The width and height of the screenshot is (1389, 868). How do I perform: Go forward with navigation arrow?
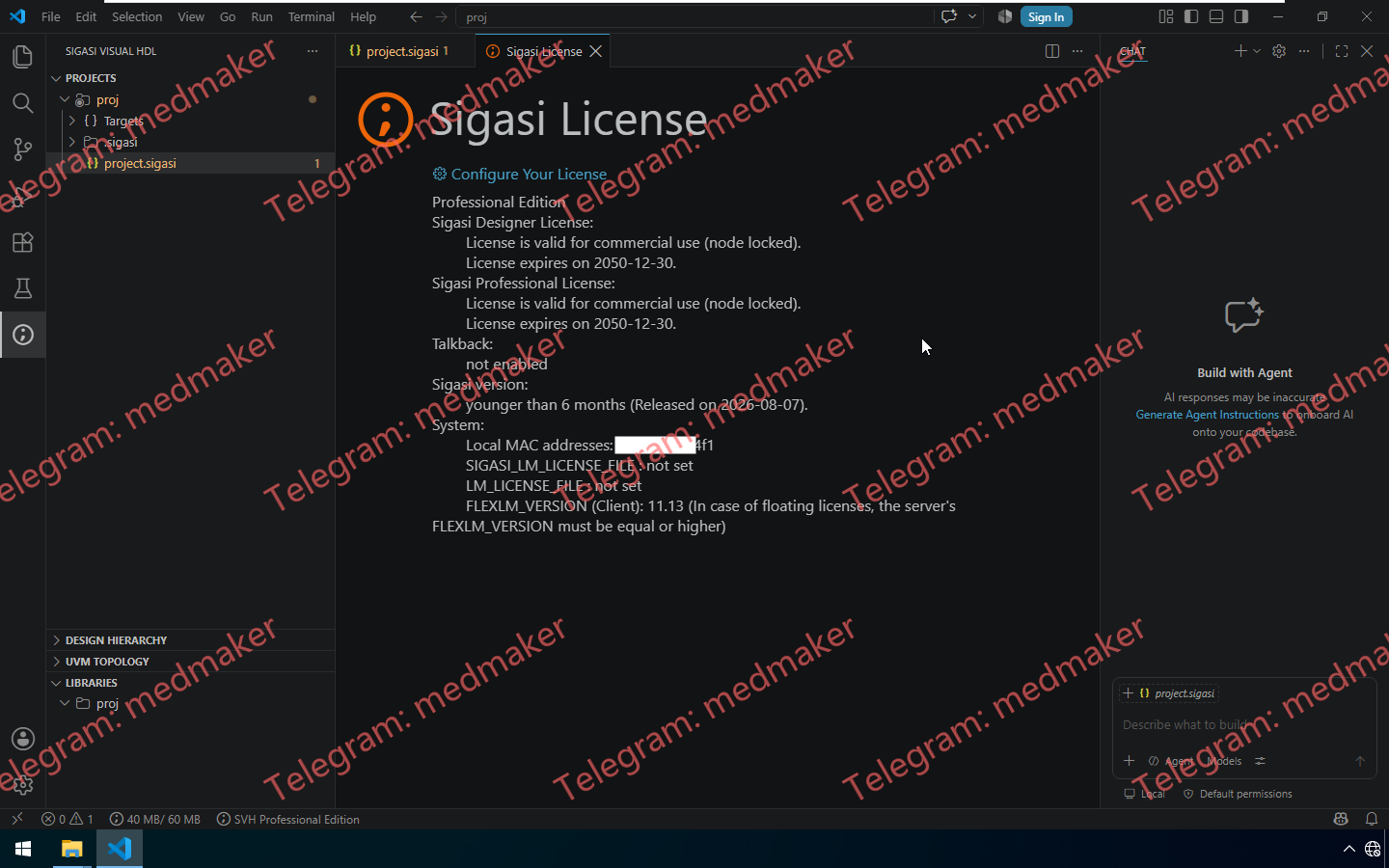[441, 16]
